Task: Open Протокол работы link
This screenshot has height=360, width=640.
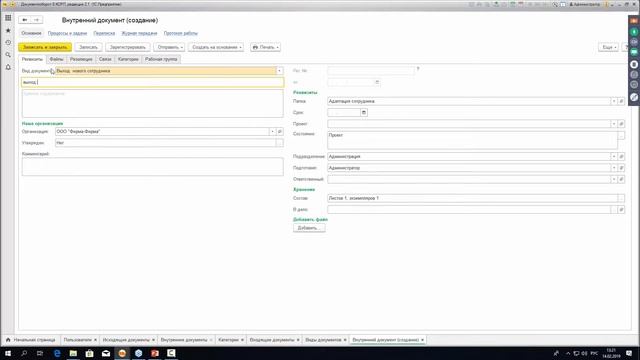Action: (180, 33)
